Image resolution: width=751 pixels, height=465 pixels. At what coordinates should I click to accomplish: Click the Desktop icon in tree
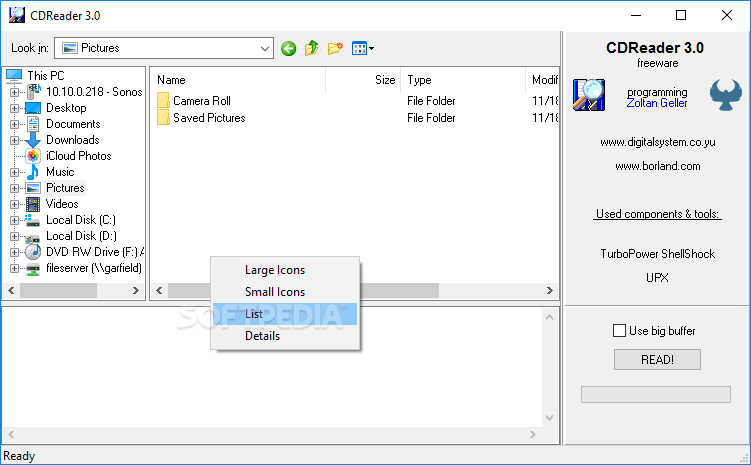(x=33, y=108)
